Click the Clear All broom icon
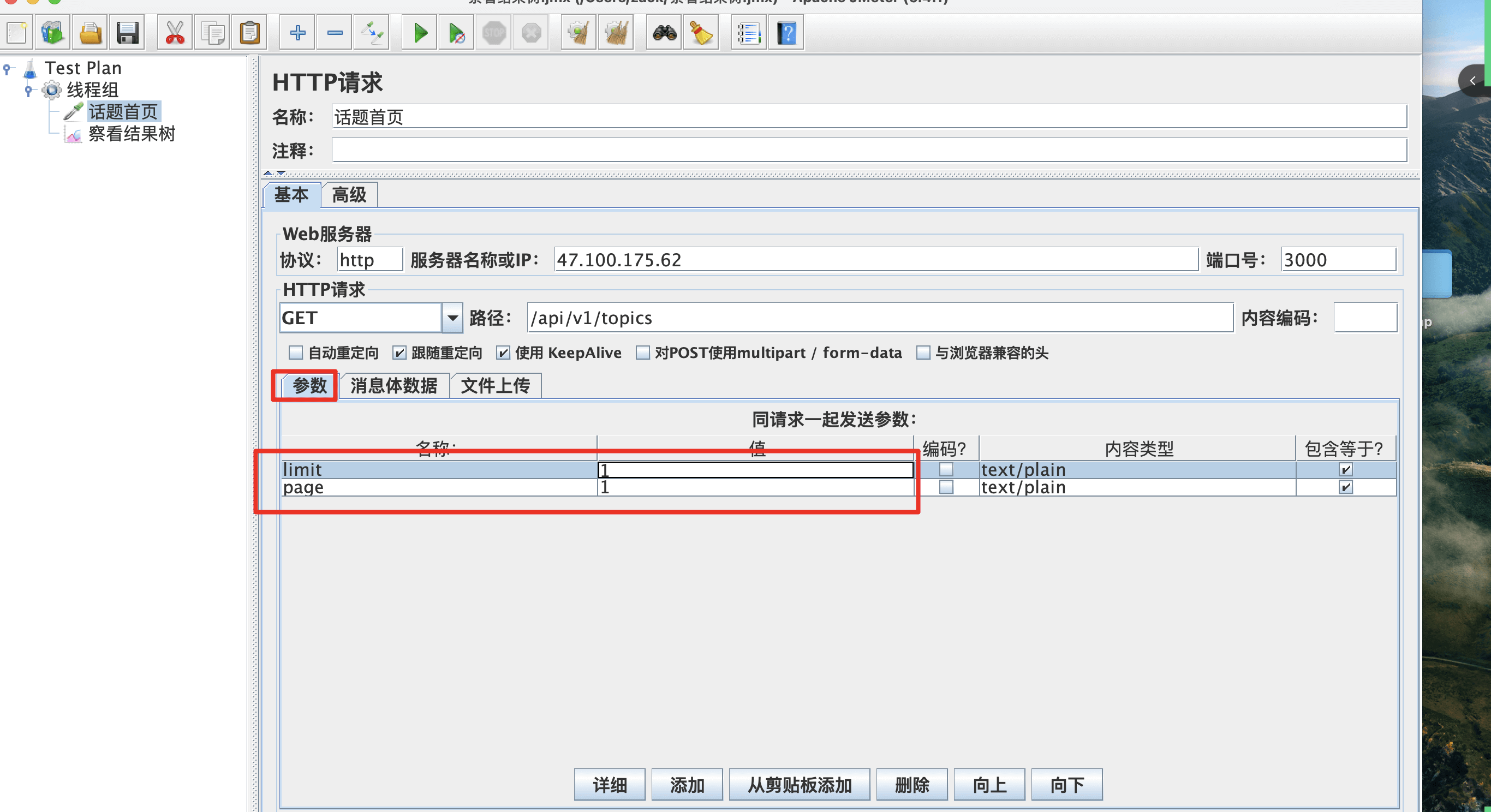This screenshot has width=1491, height=812. pyautogui.click(x=616, y=33)
